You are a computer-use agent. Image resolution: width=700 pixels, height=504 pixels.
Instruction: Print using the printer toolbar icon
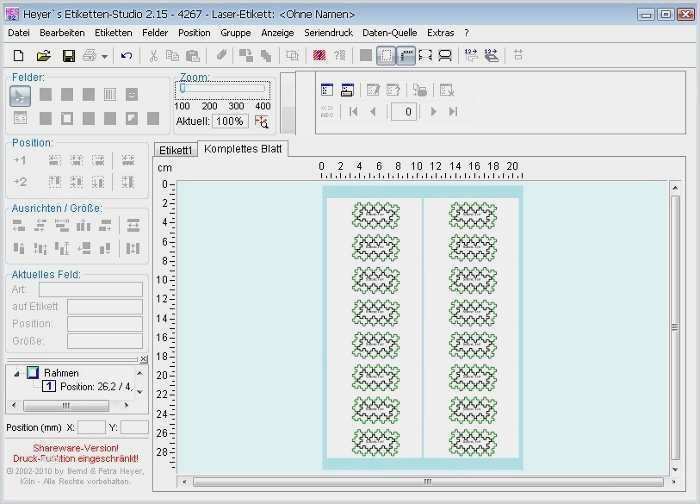click(90, 56)
